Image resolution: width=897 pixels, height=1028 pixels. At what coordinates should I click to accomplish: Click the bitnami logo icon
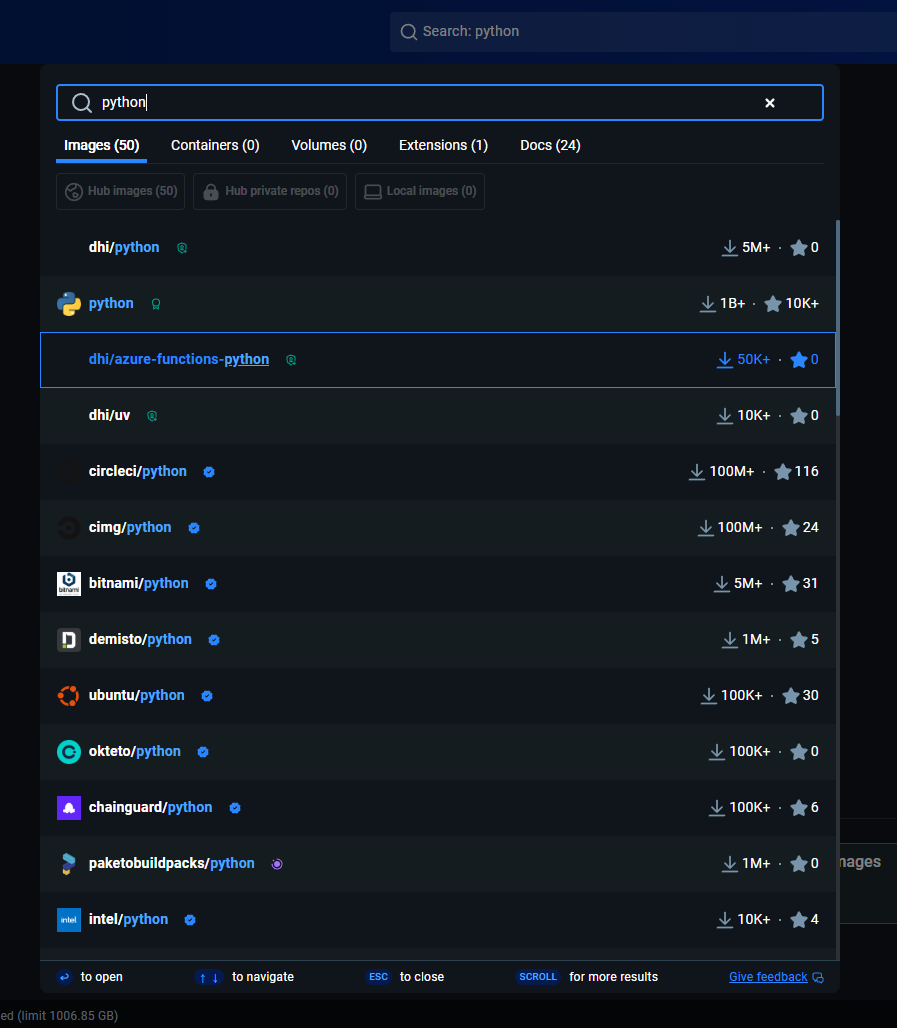pyautogui.click(x=69, y=583)
